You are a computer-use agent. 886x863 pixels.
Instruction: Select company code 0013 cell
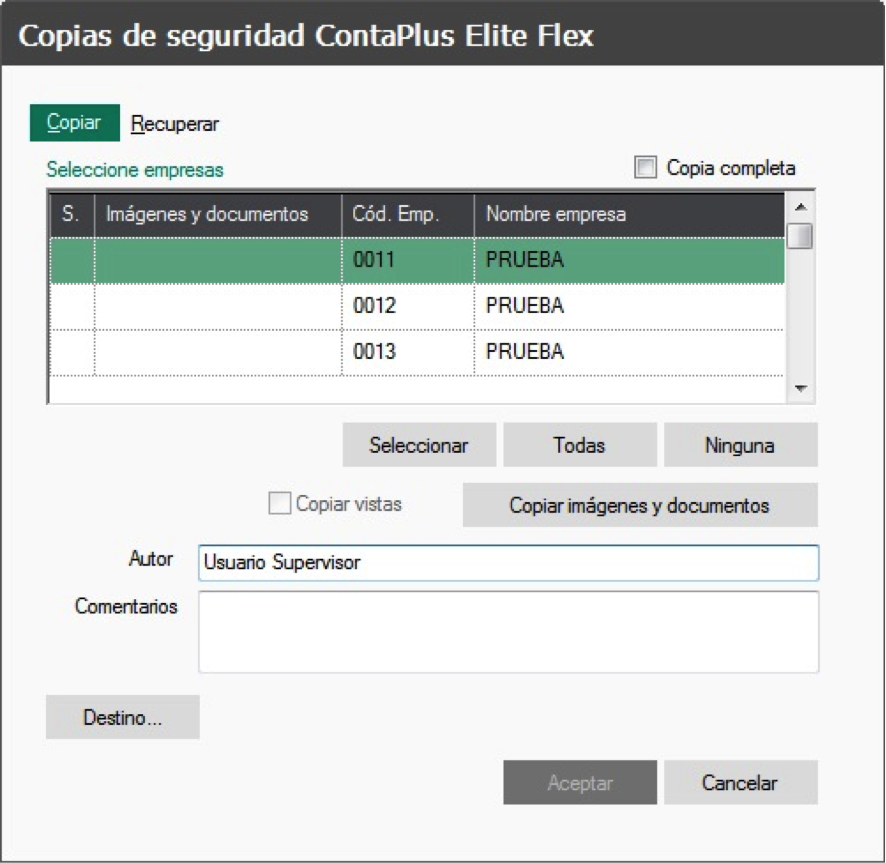(408, 352)
